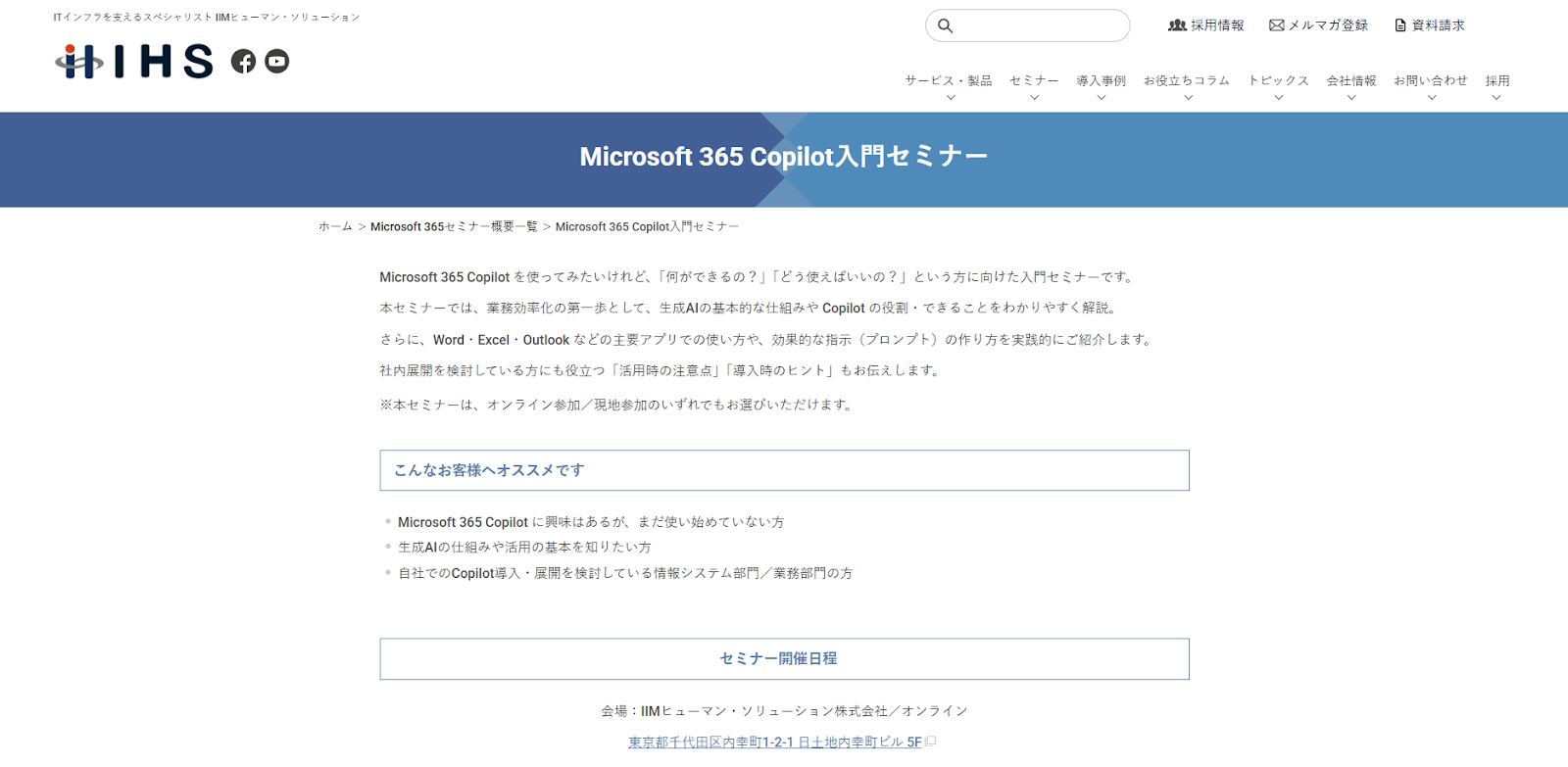The height and width of the screenshot is (767, 1568).
Task: Click the 資料請求 document icon
Action: 1400,25
